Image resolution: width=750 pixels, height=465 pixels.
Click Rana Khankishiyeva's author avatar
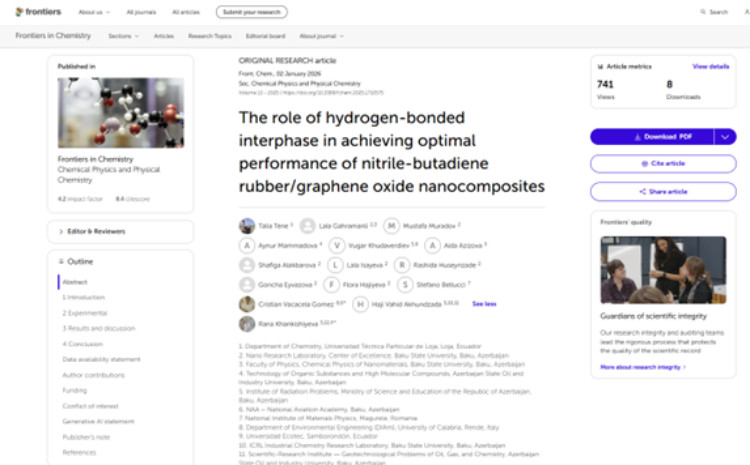pyautogui.click(x=247, y=323)
